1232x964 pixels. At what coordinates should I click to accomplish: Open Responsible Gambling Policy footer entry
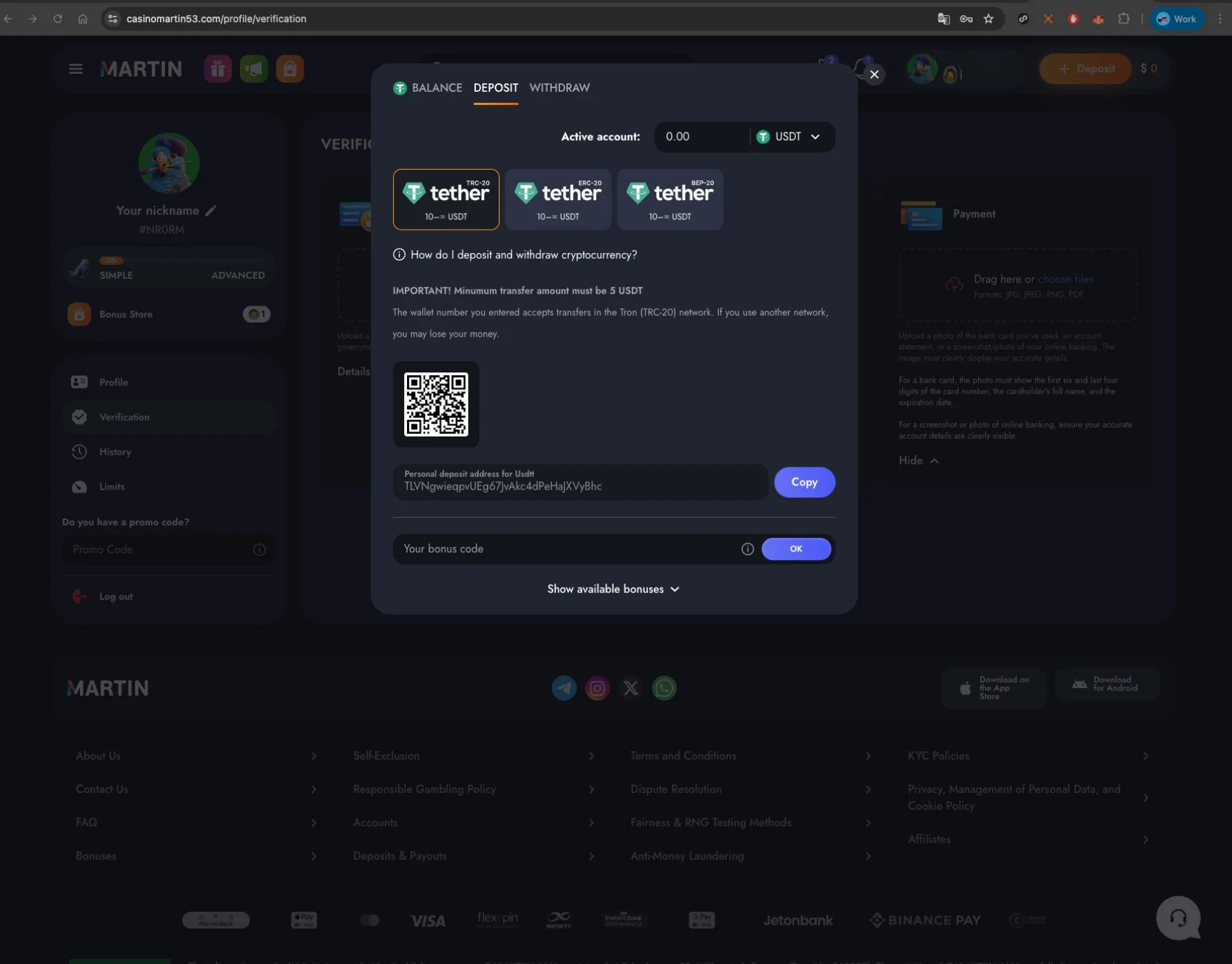pos(474,789)
